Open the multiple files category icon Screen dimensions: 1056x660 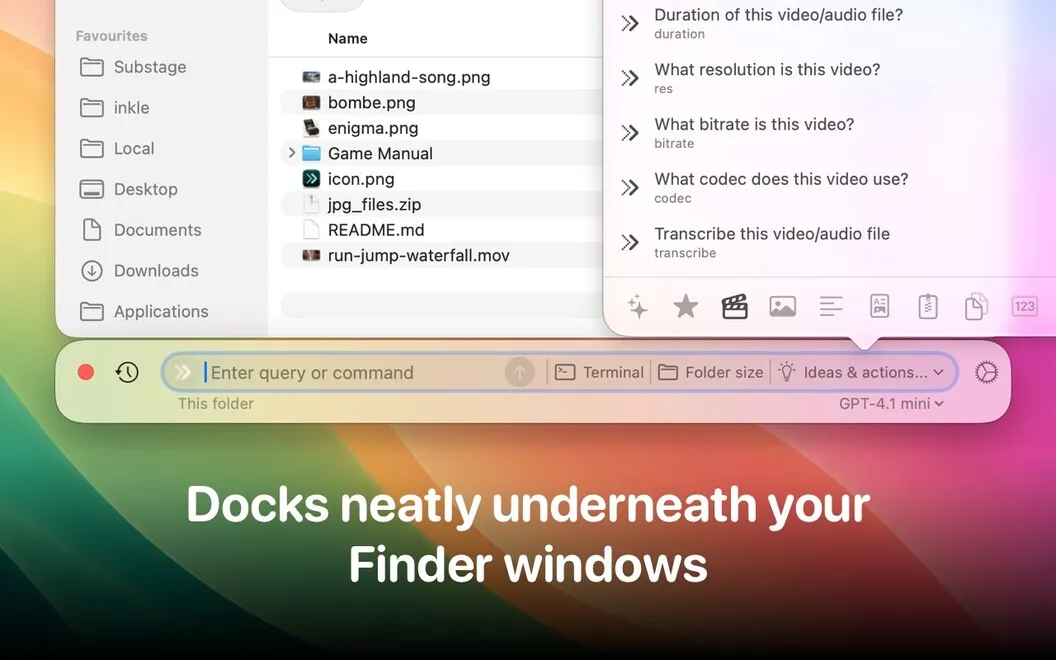point(977,306)
